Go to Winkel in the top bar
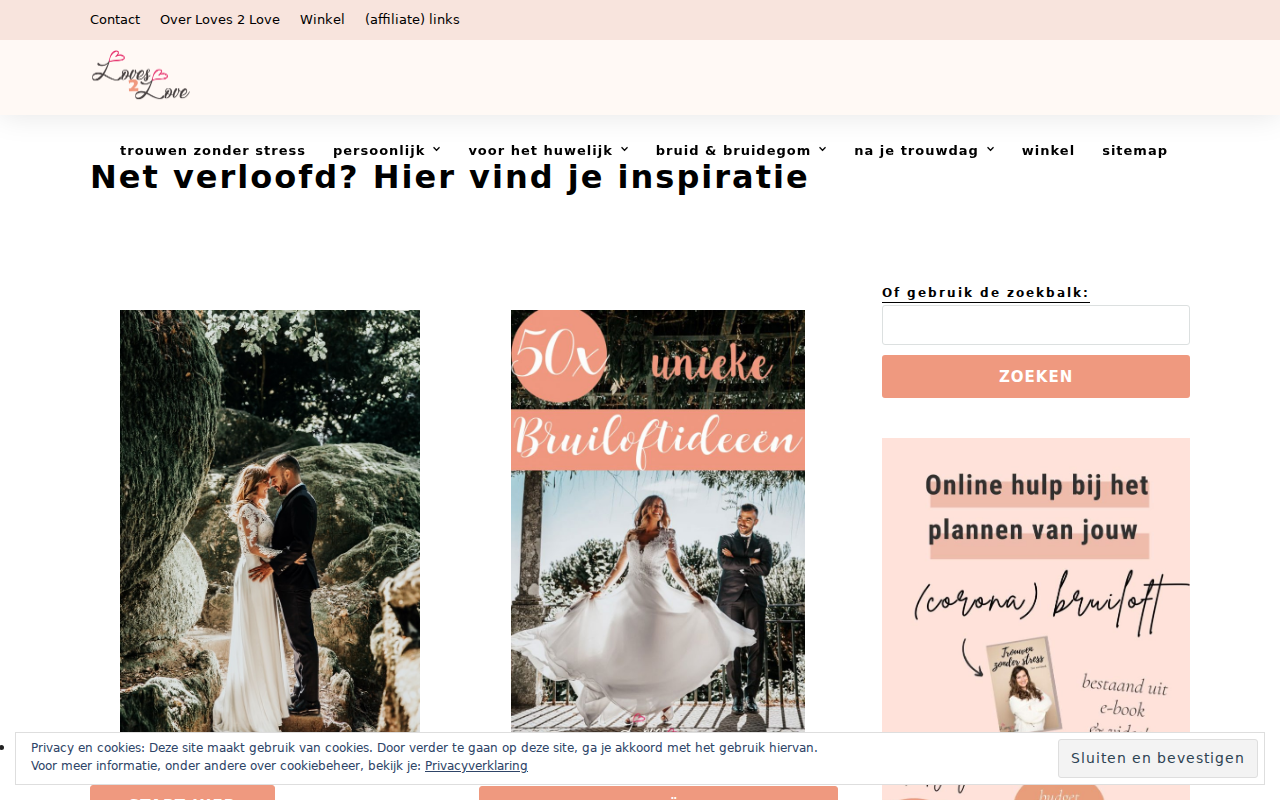The height and width of the screenshot is (800, 1280). pyautogui.click(x=322, y=19)
